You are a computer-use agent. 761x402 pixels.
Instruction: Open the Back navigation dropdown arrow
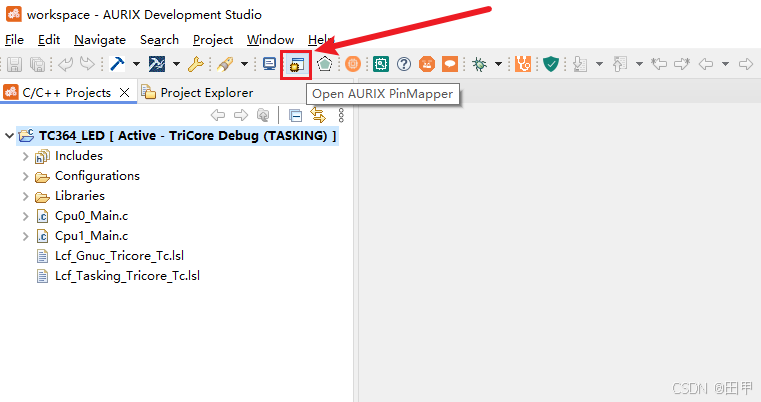pyautogui.click(x=725, y=64)
